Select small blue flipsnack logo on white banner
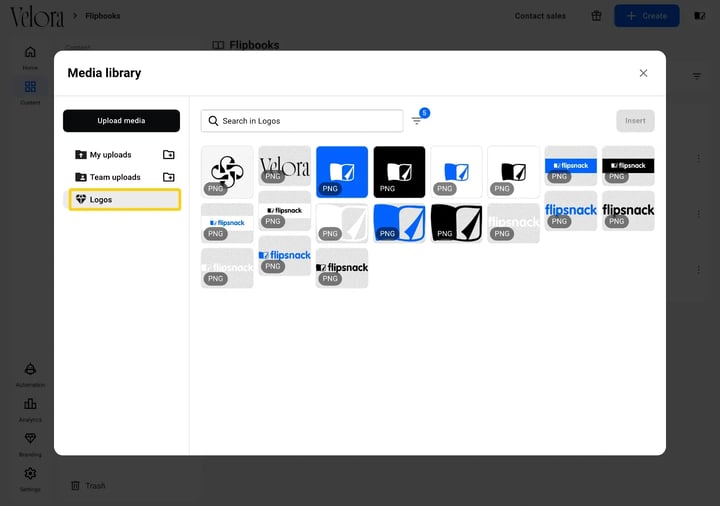 click(x=227, y=223)
